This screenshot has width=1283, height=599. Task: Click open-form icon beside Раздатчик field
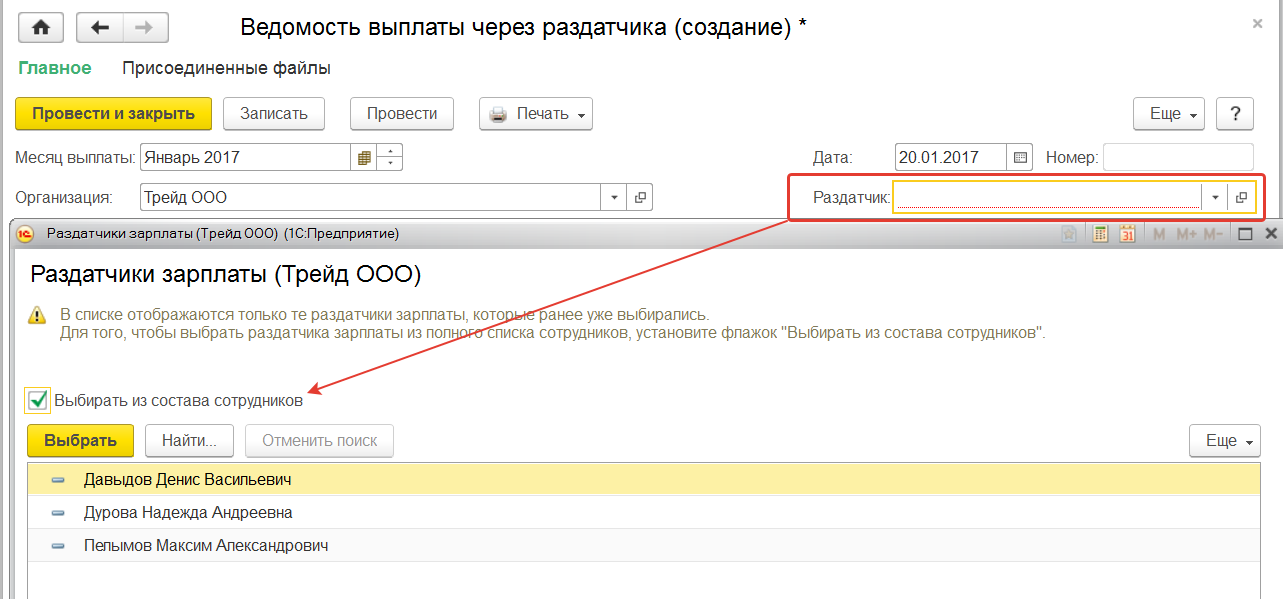[x=1241, y=197]
